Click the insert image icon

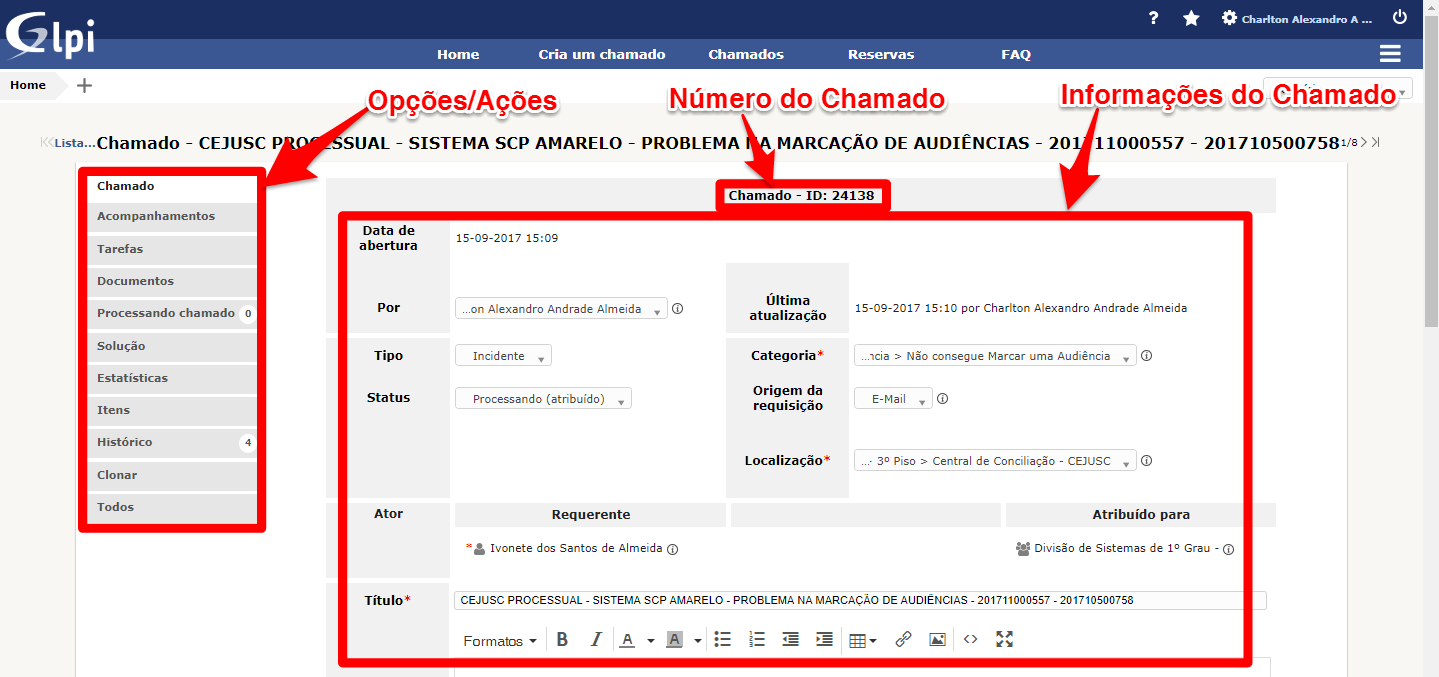click(x=937, y=640)
